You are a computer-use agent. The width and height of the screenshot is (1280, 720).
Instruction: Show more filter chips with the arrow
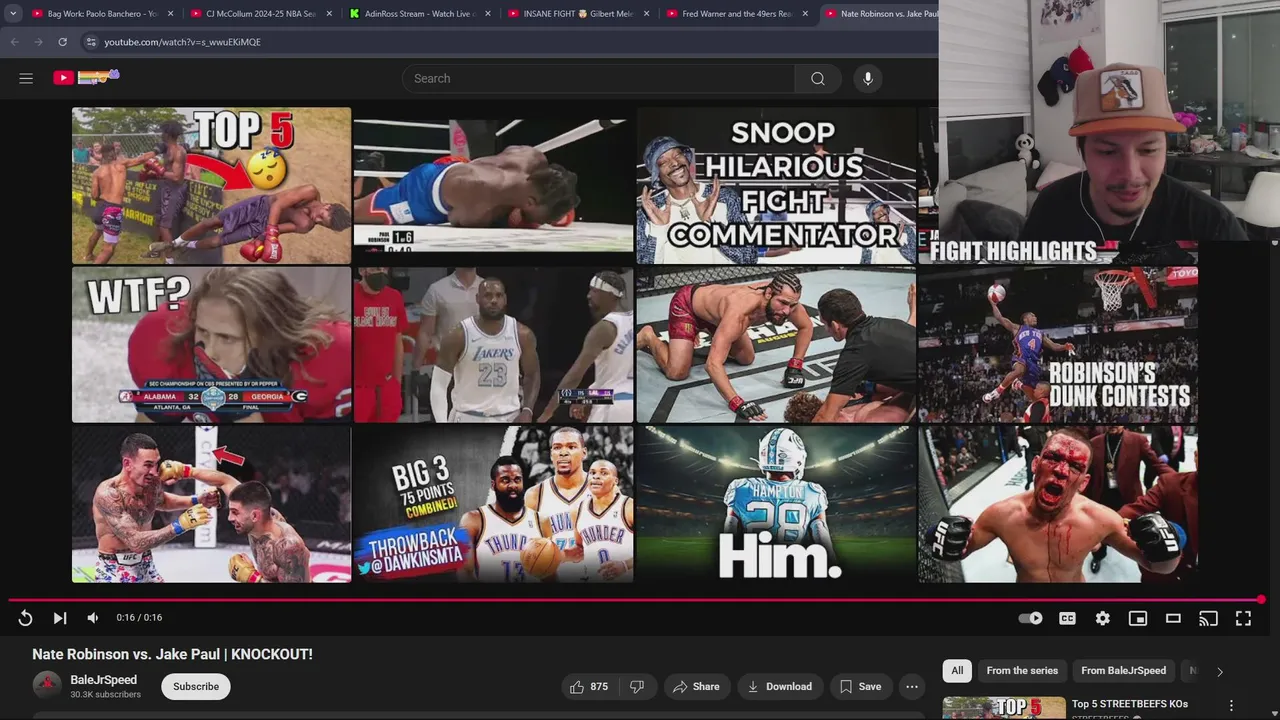tap(1219, 671)
